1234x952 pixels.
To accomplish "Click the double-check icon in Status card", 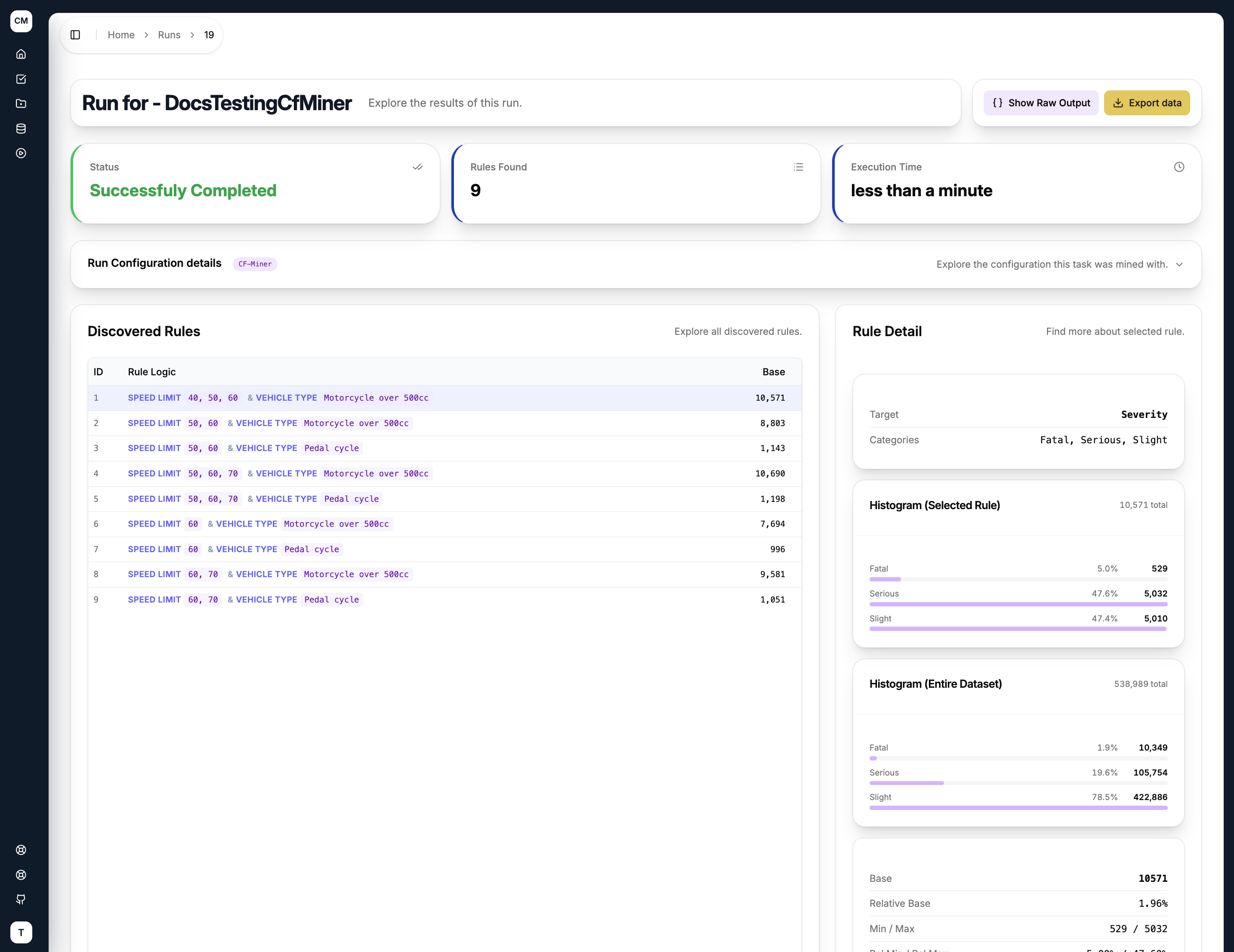I will (x=417, y=167).
